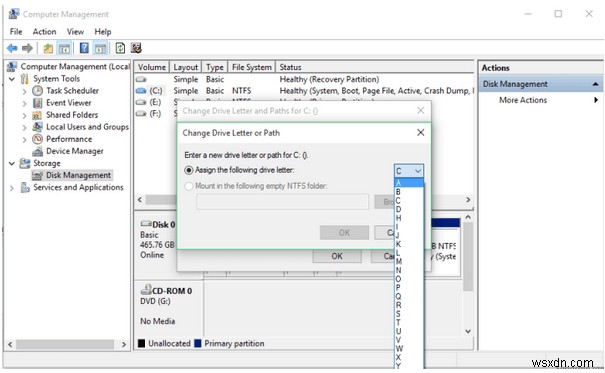Choose letter A in the dropdown list
The width and height of the screenshot is (605, 373).
click(x=409, y=183)
